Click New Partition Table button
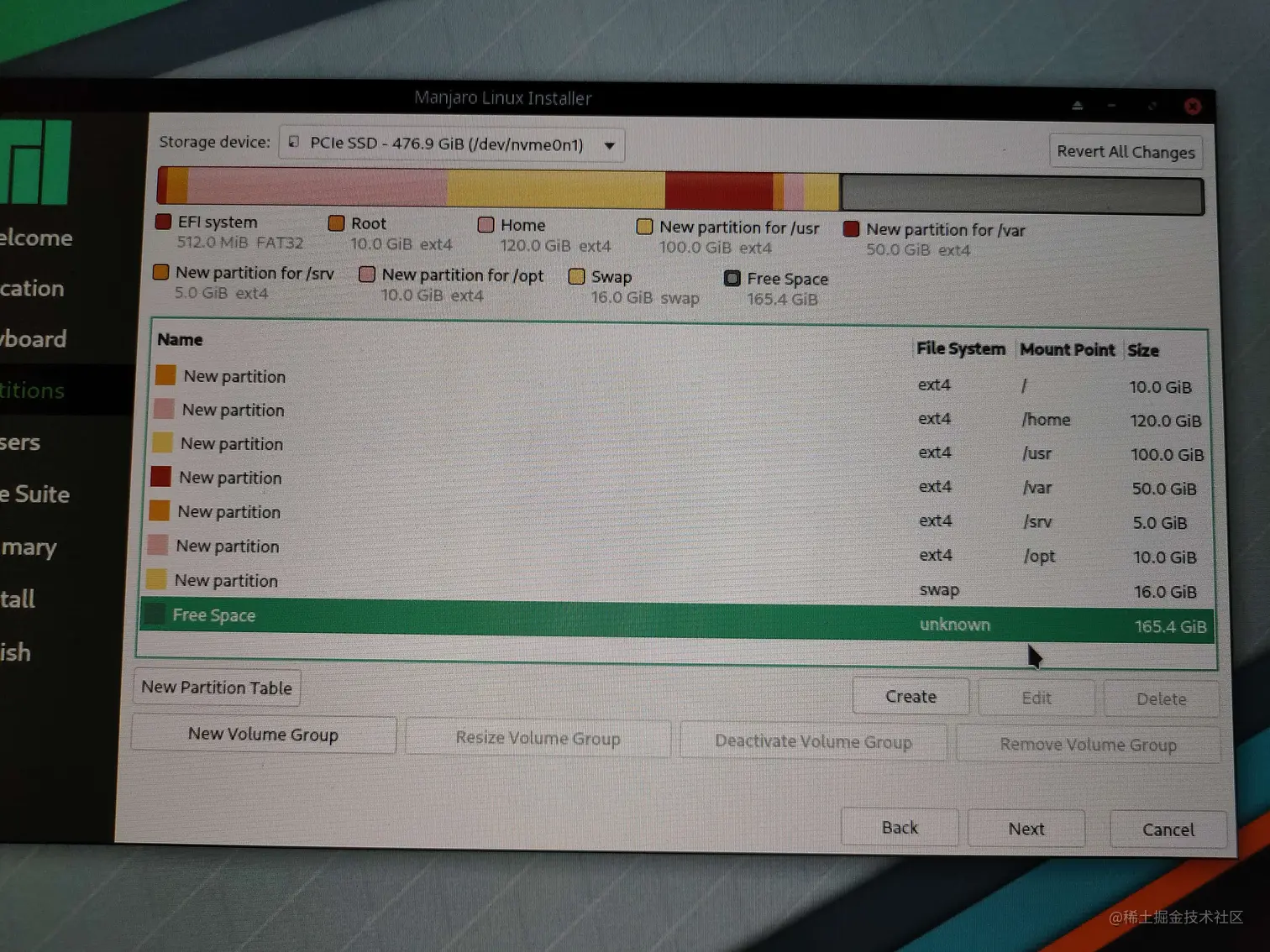 click(217, 688)
